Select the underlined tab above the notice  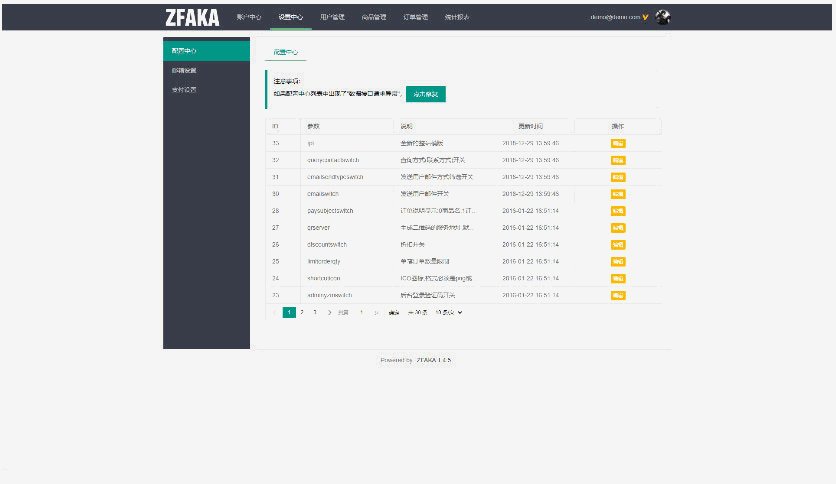(286, 52)
